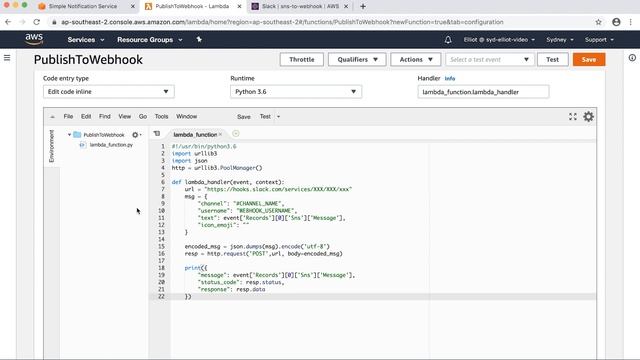Open the Code entry type dropdown
The height and width of the screenshot is (360, 640).
pyautogui.click(x=109, y=92)
